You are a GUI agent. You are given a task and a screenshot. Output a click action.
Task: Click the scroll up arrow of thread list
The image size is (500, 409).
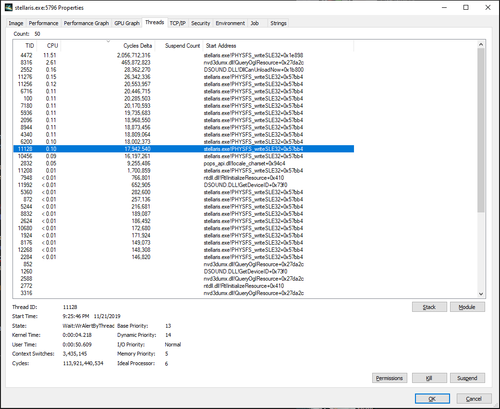[x=481, y=44]
